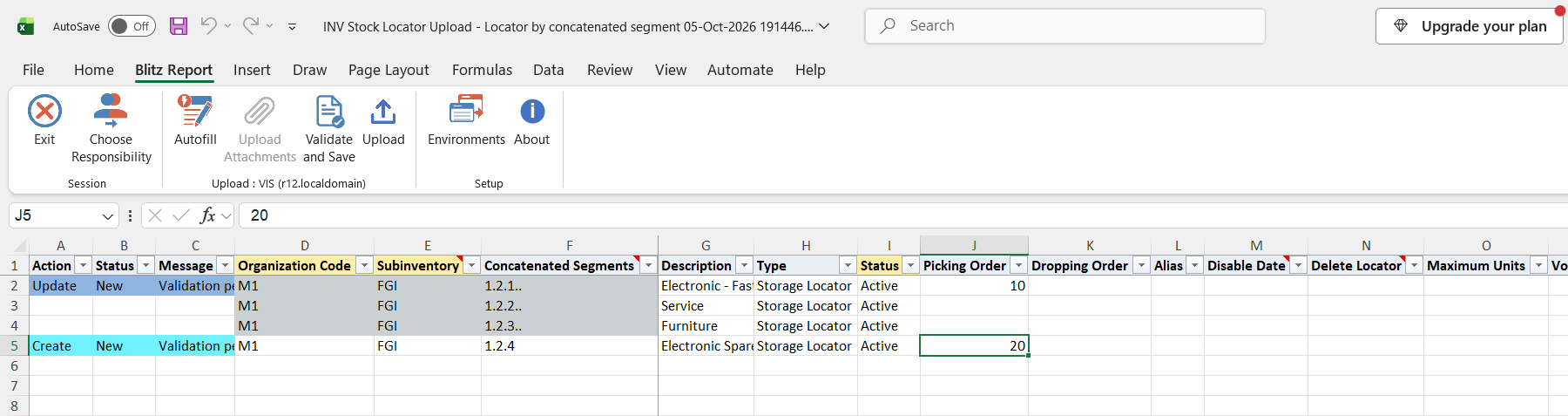Select the Furniture description cell
The image size is (1568, 416).
pyautogui.click(x=706, y=325)
